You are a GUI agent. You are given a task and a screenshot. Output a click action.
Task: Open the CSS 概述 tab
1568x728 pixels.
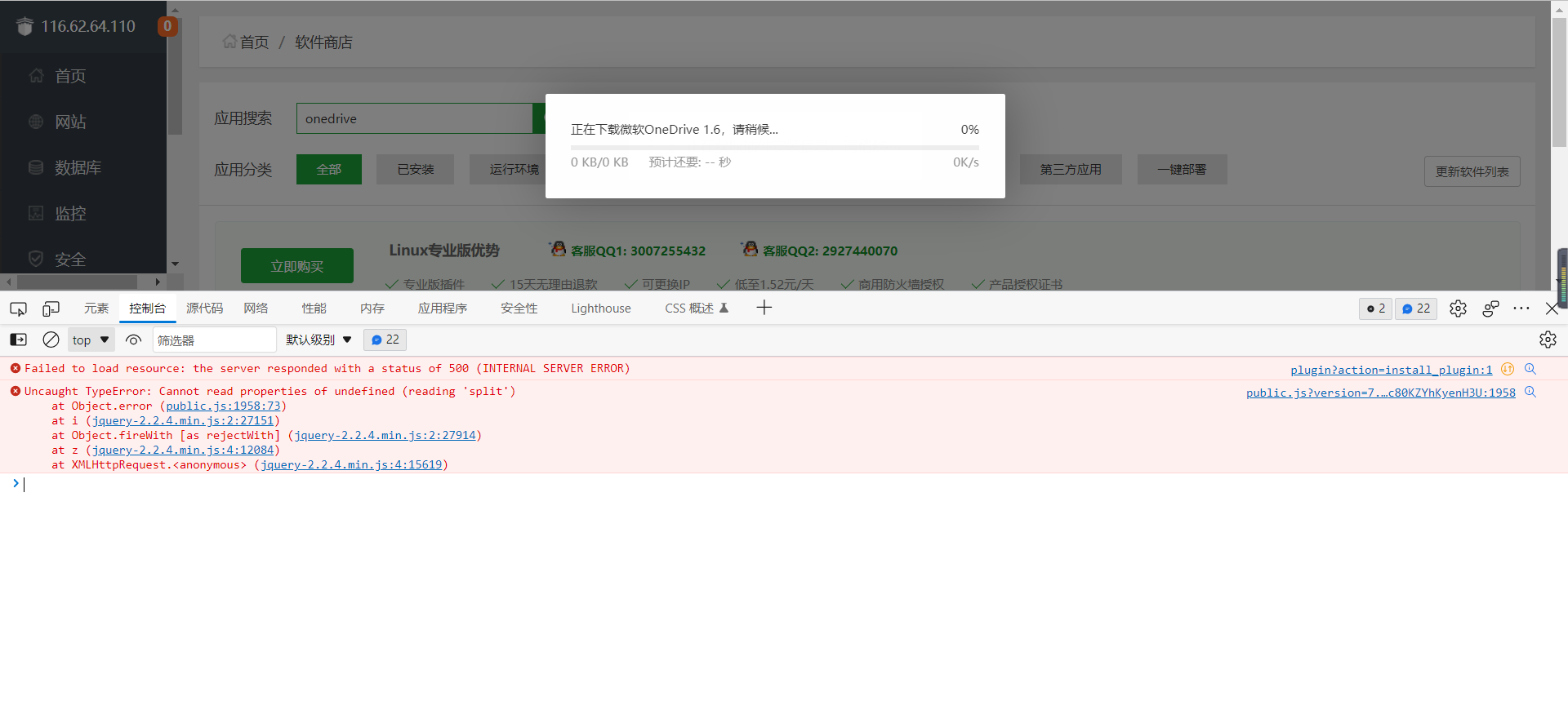coord(696,308)
